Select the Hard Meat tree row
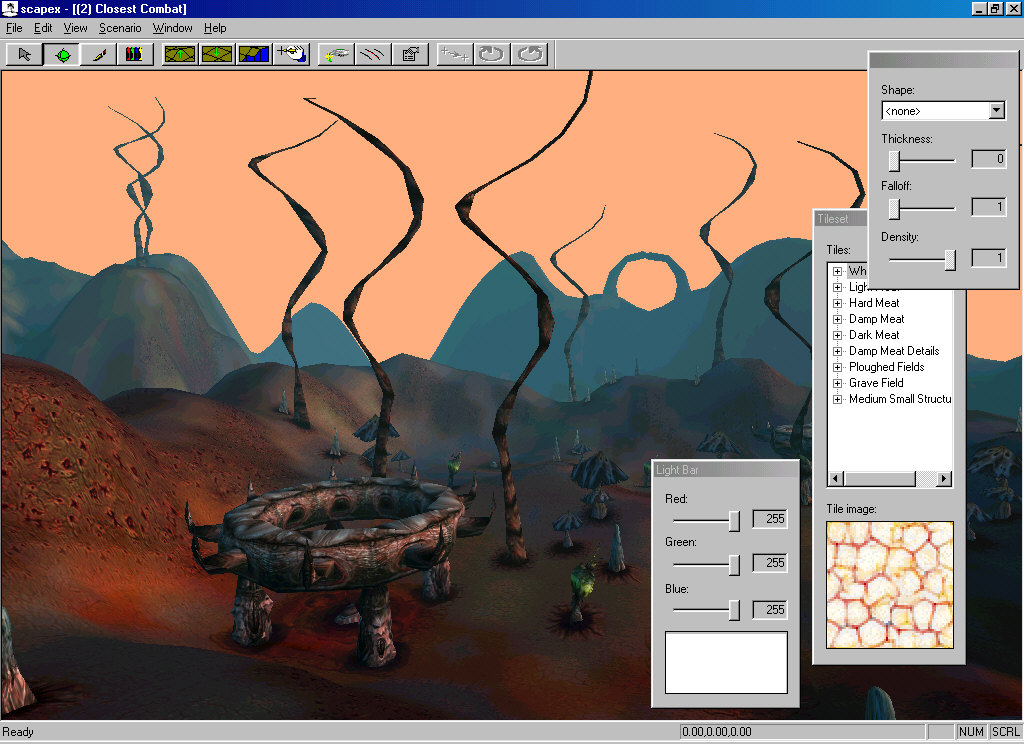 coord(874,303)
